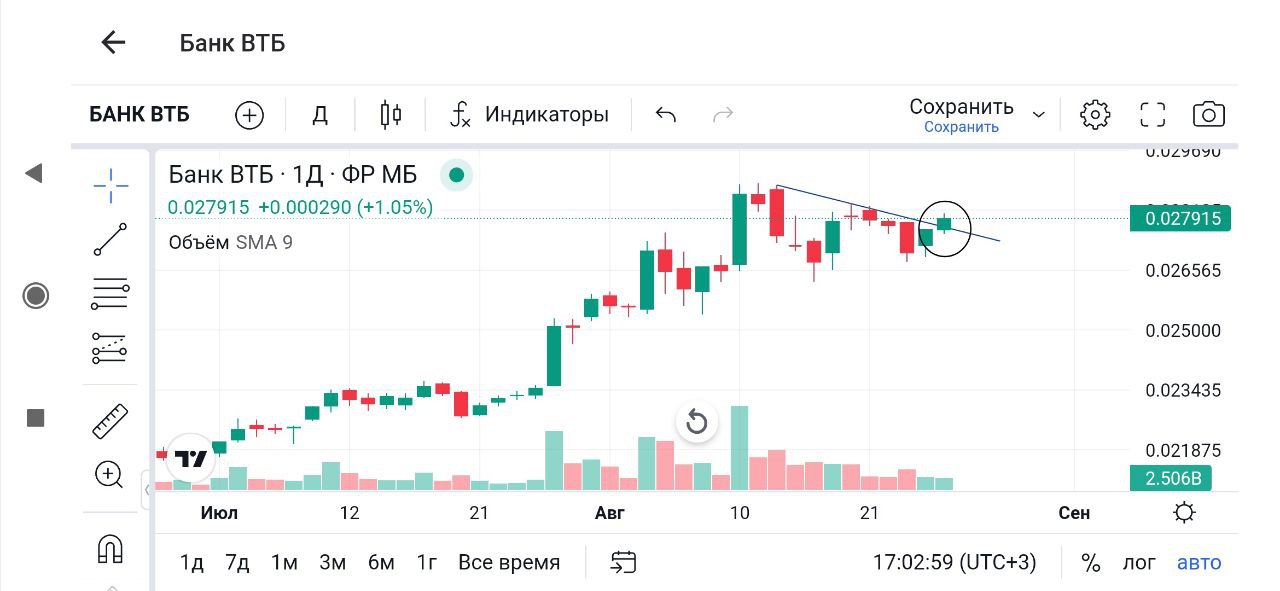Select the trend line drawing tool
This screenshot has height=591, width=1280.
click(110, 240)
